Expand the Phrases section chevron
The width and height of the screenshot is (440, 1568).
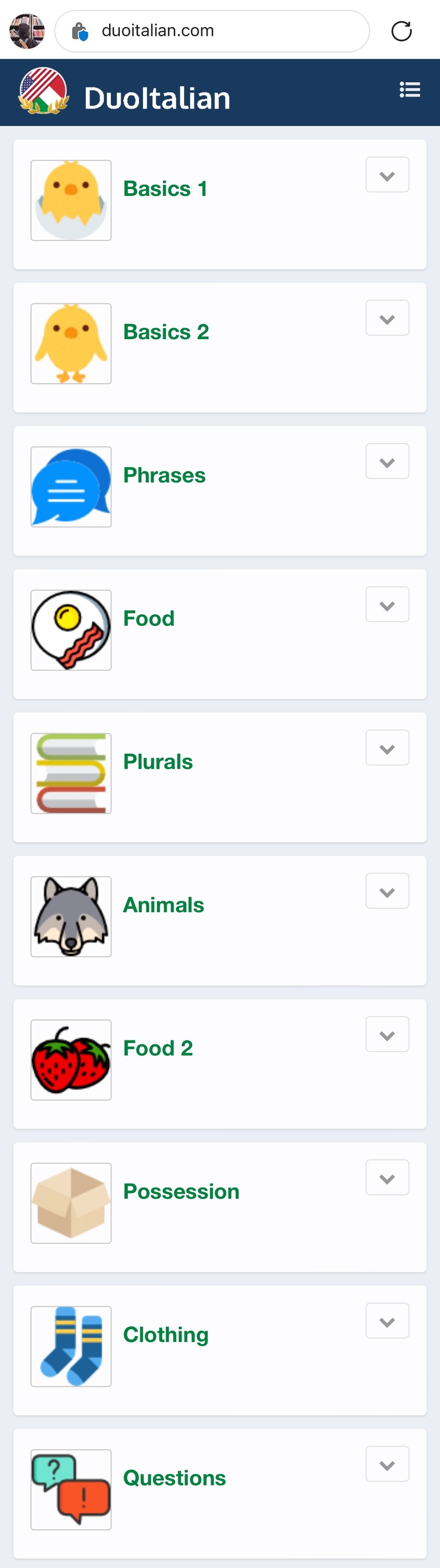click(x=387, y=461)
